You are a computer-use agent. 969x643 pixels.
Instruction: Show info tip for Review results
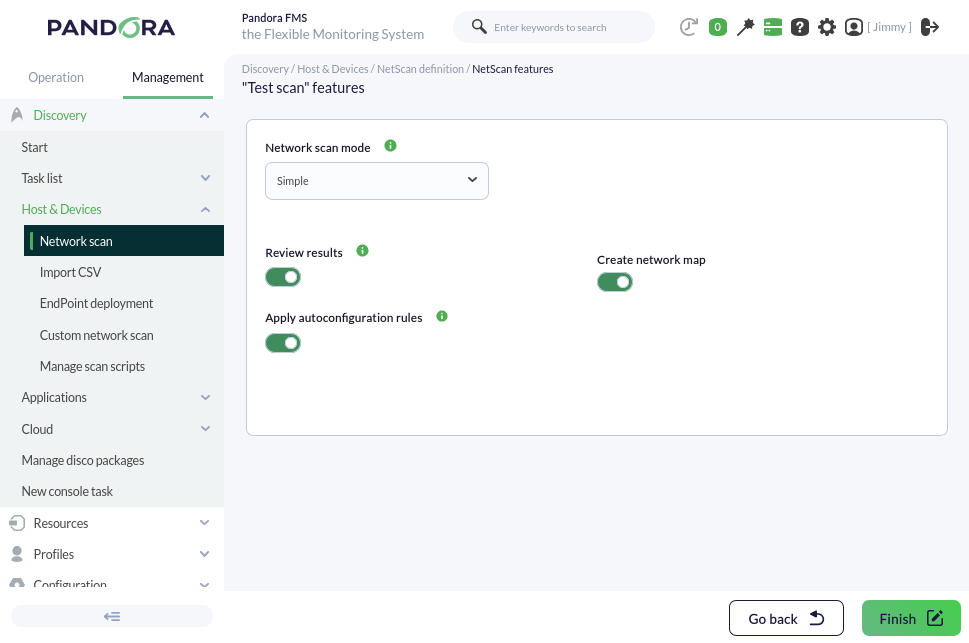[363, 250]
